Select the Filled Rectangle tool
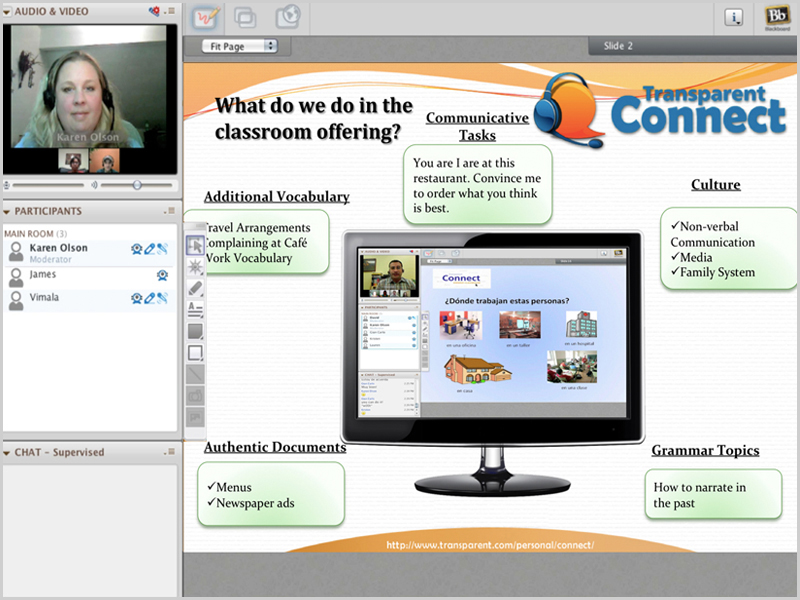The image size is (800, 600). (195, 331)
